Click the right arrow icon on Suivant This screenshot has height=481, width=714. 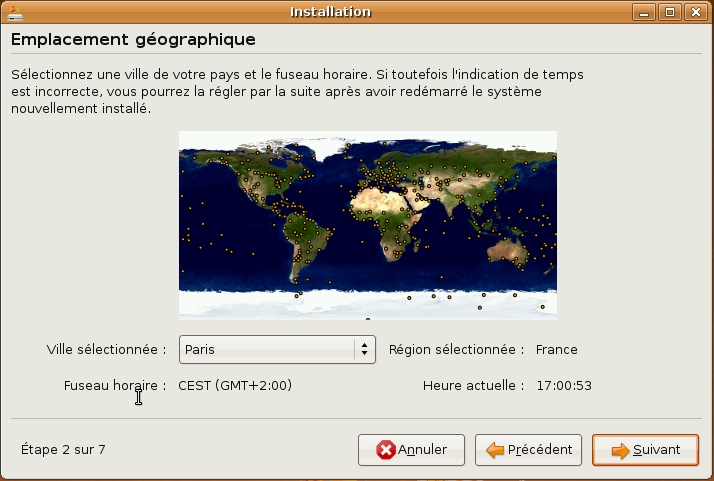tap(620, 450)
